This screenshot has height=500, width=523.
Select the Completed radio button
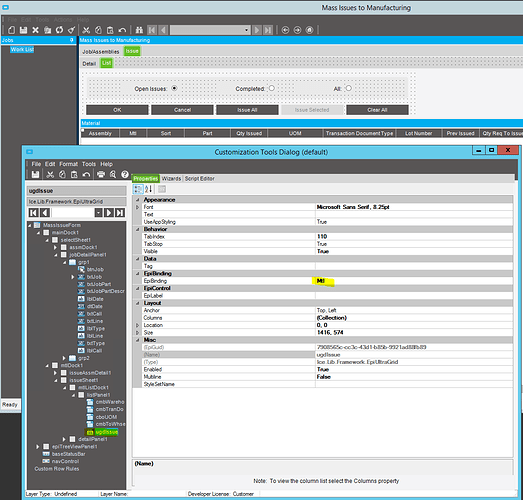pos(272,88)
